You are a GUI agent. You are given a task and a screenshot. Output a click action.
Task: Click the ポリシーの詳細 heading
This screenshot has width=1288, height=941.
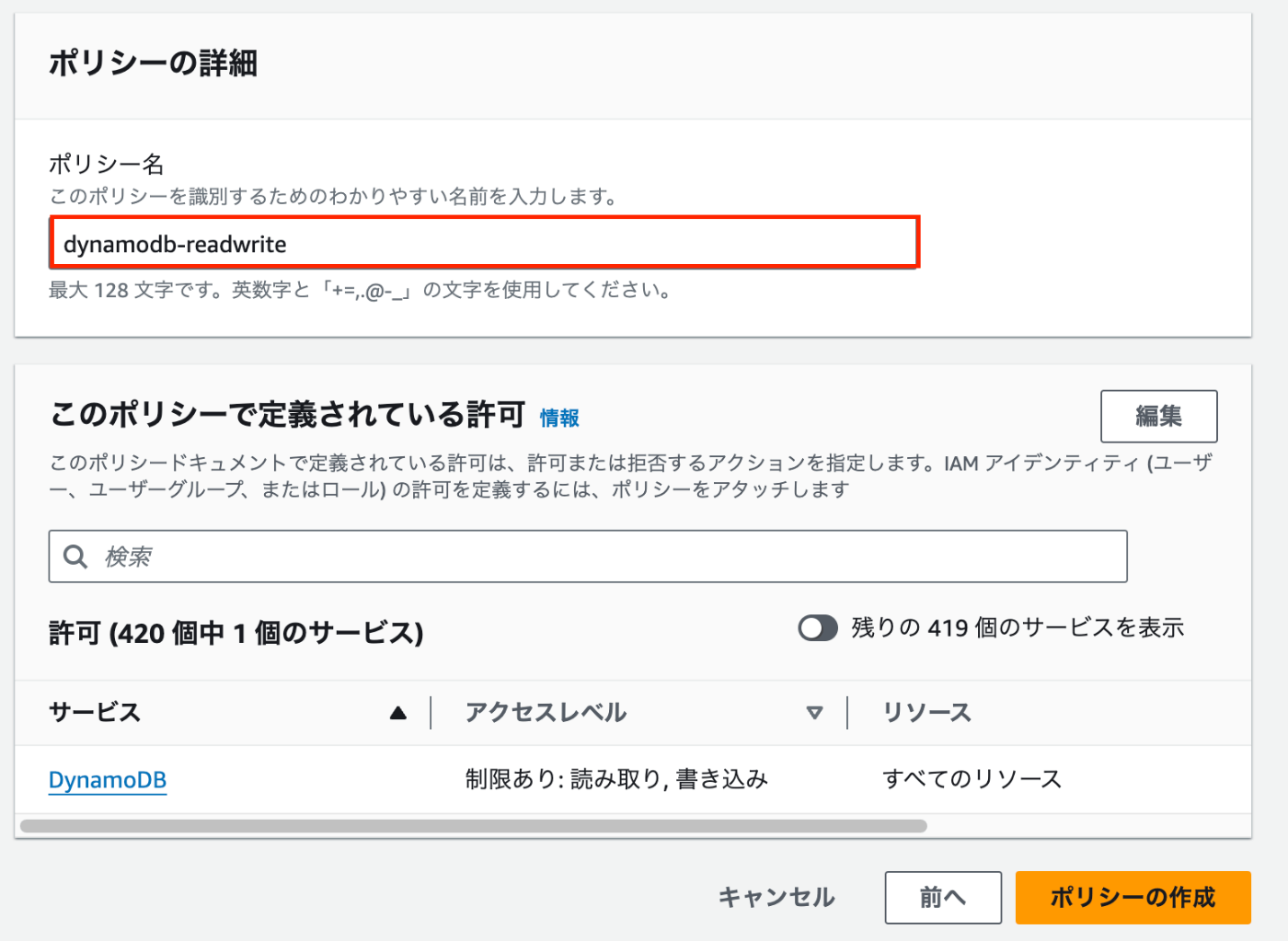[x=153, y=63]
